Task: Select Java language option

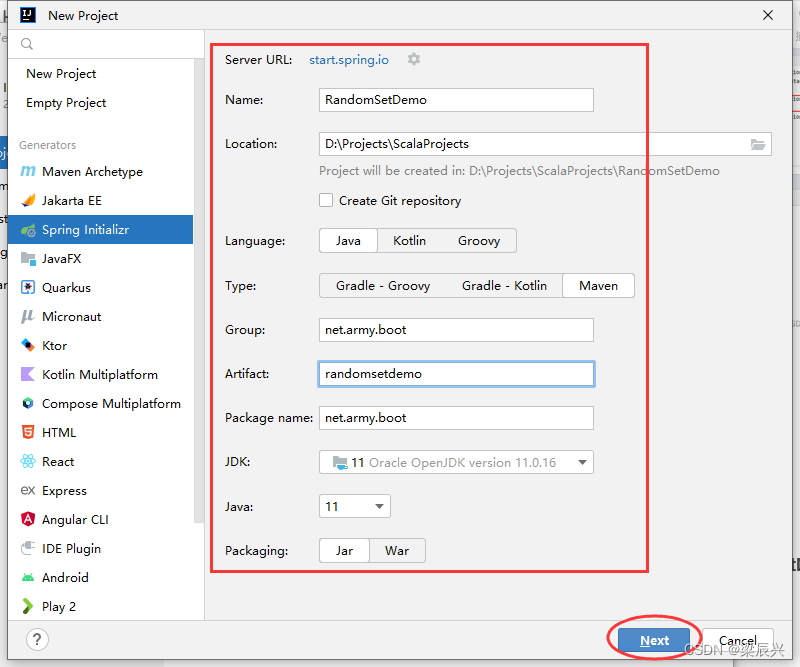Action: coord(348,240)
